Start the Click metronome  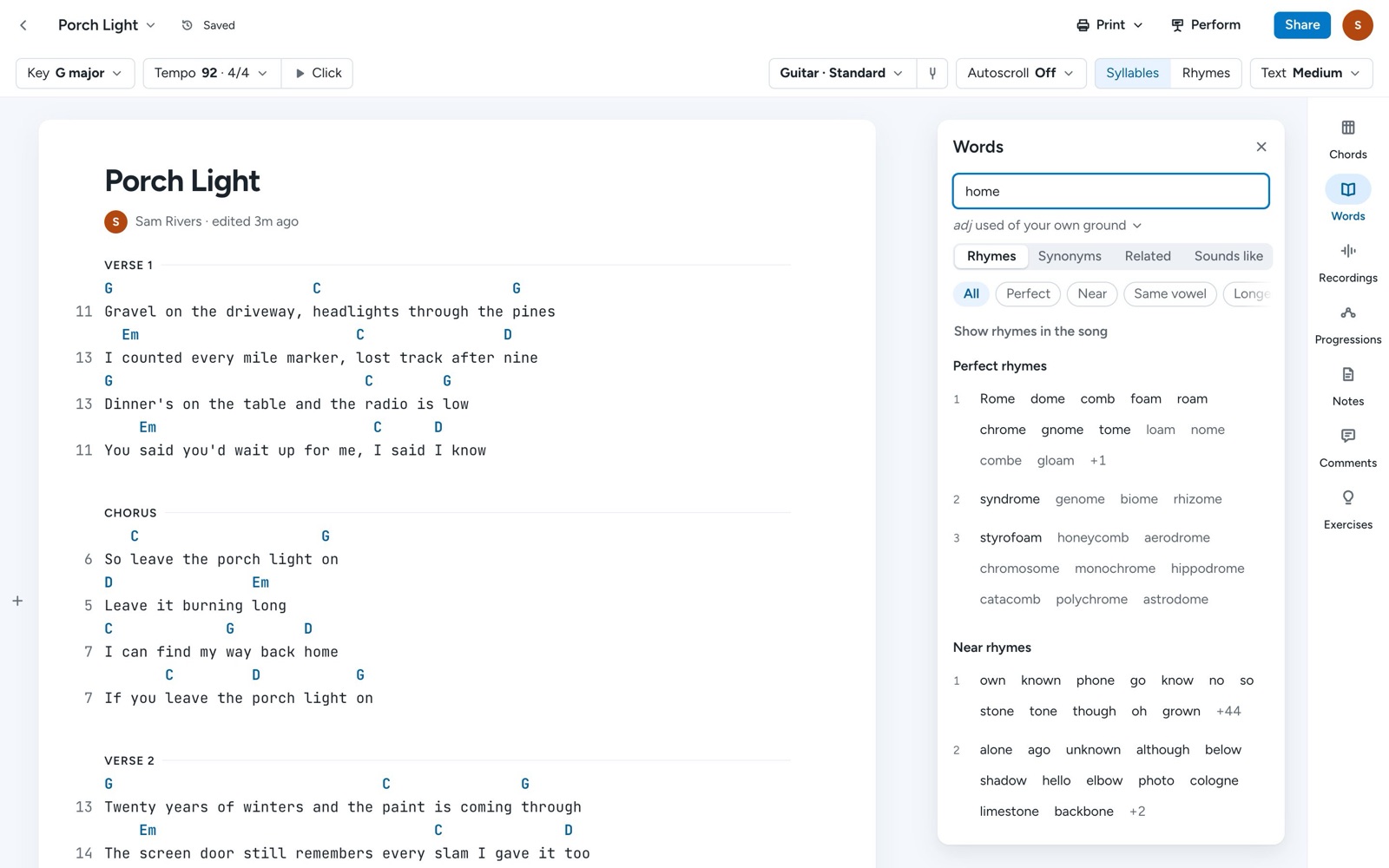pyautogui.click(x=318, y=73)
